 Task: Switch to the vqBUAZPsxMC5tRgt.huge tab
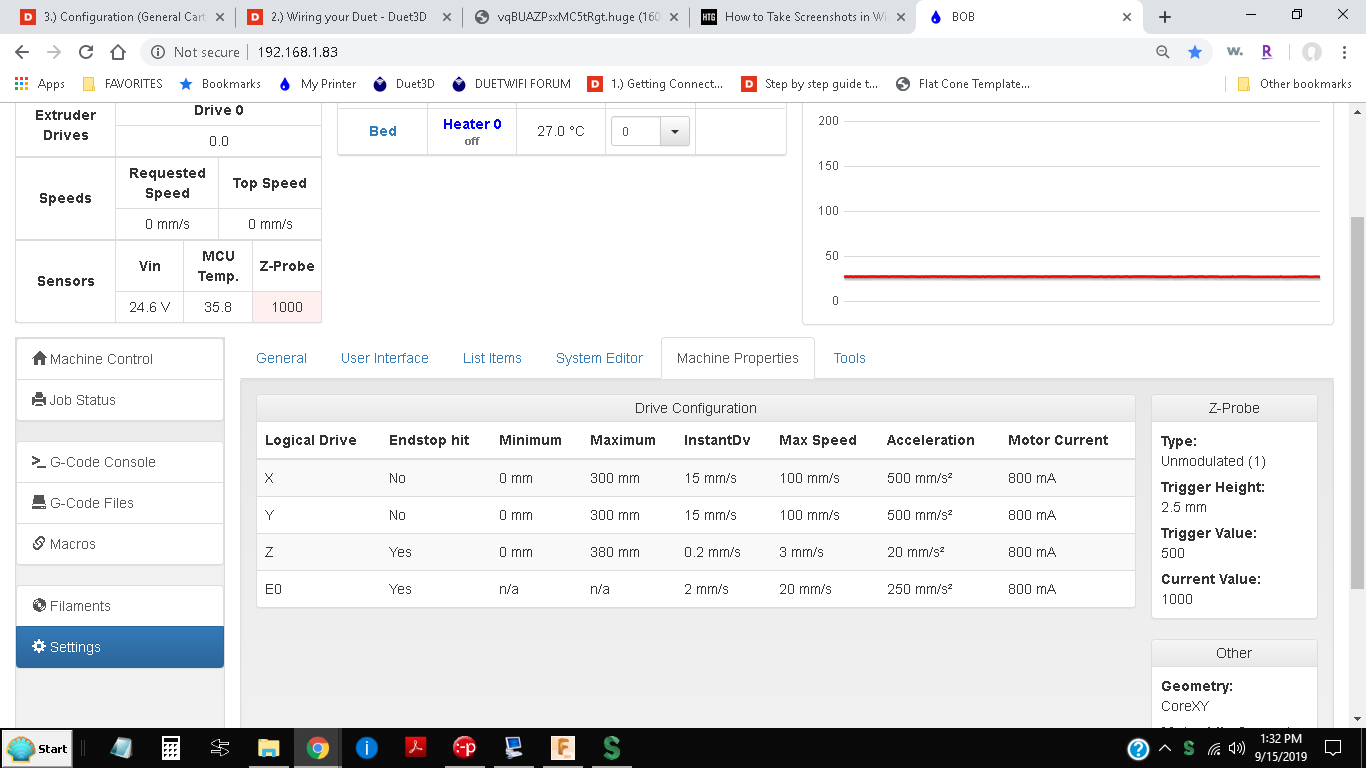click(575, 17)
